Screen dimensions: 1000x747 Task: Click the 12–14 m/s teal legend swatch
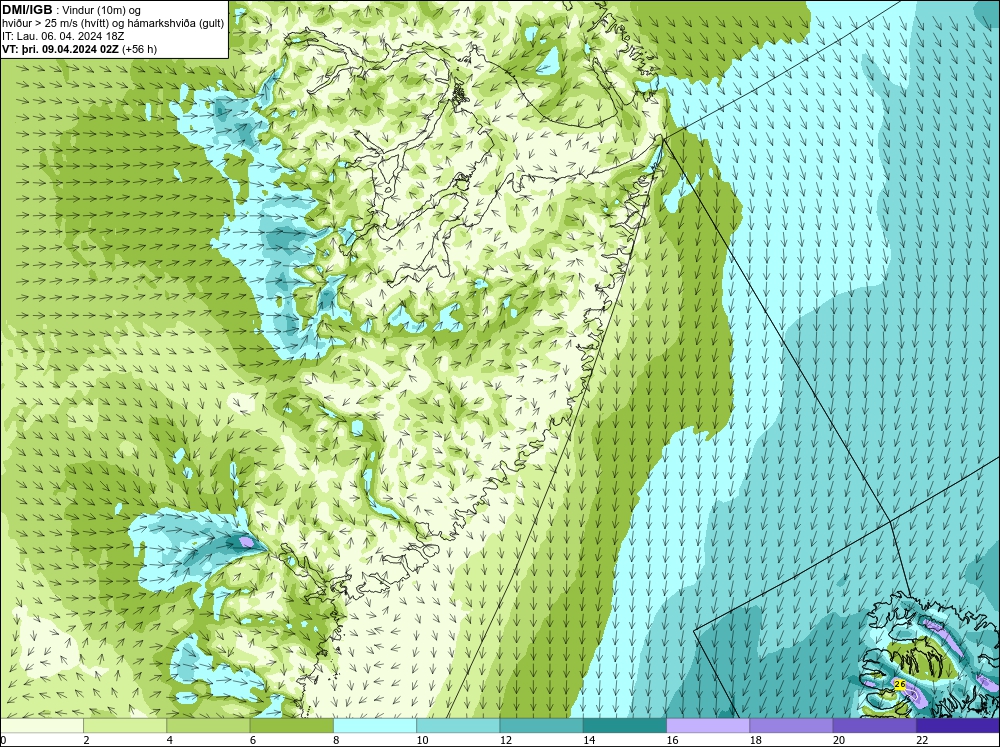pyautogui.click(x=541, y=726)
